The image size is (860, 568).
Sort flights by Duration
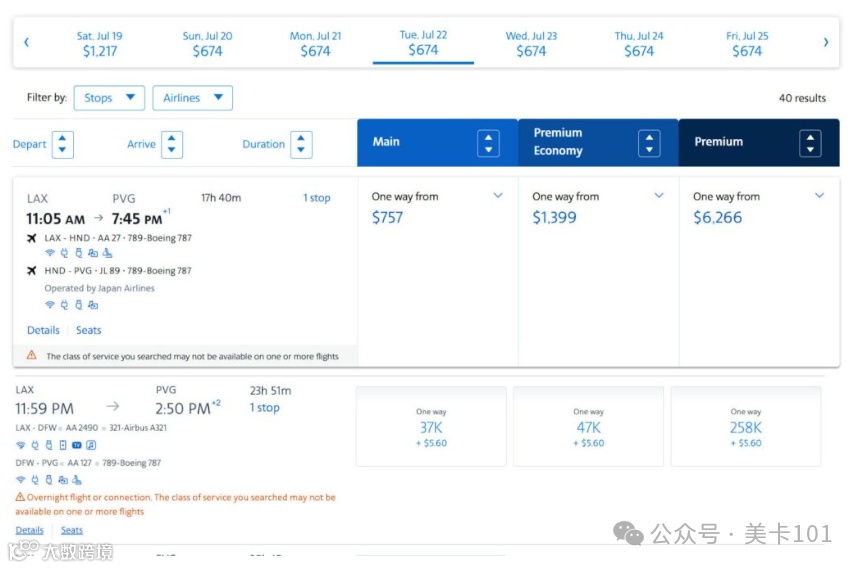(301, 145)
